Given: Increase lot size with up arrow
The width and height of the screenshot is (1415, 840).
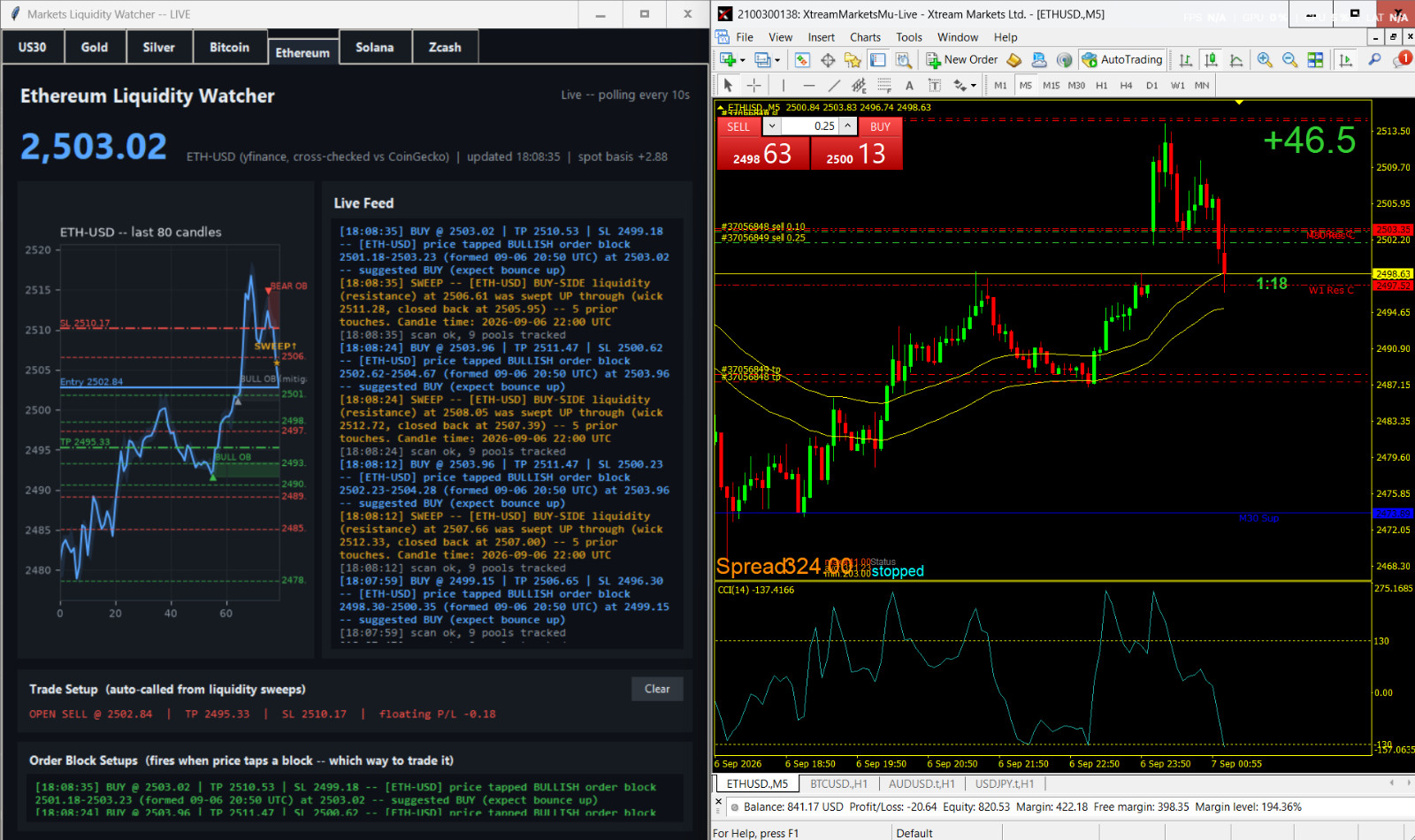Looking at the screenshot, I should pyautogui.click(x=847, y=126).
